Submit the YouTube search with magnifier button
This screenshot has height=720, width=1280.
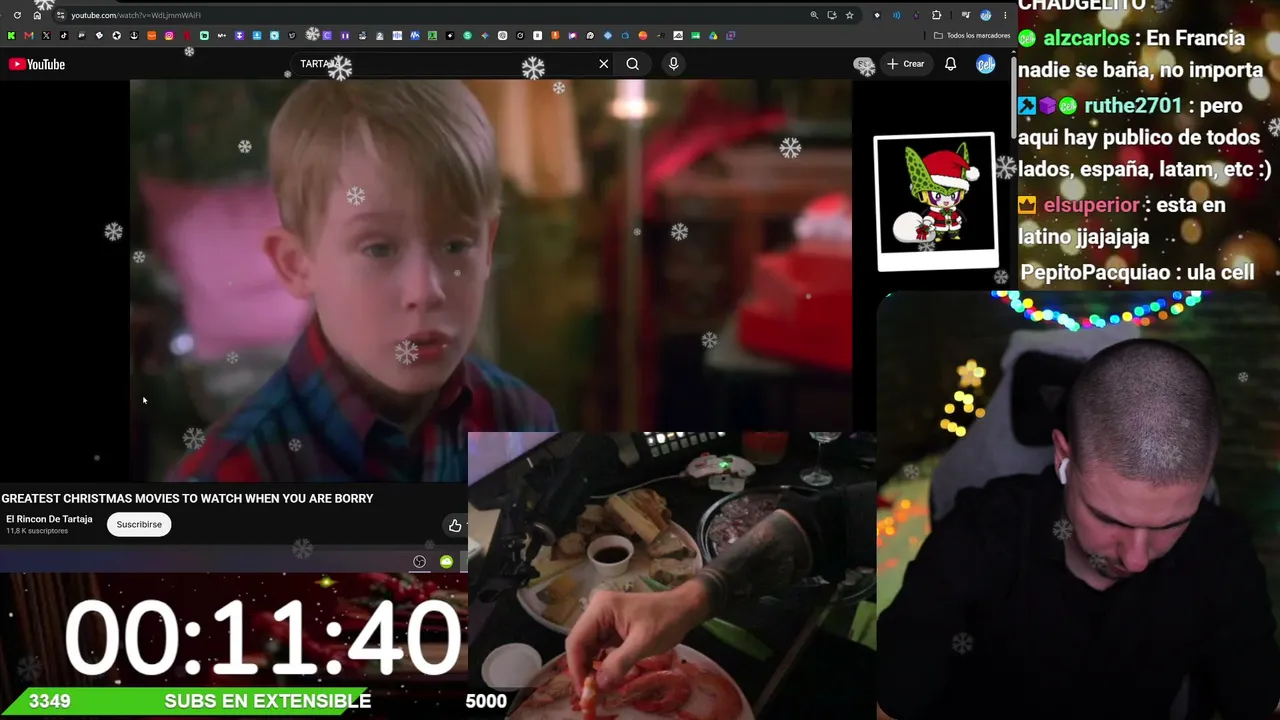click(633, 64)
